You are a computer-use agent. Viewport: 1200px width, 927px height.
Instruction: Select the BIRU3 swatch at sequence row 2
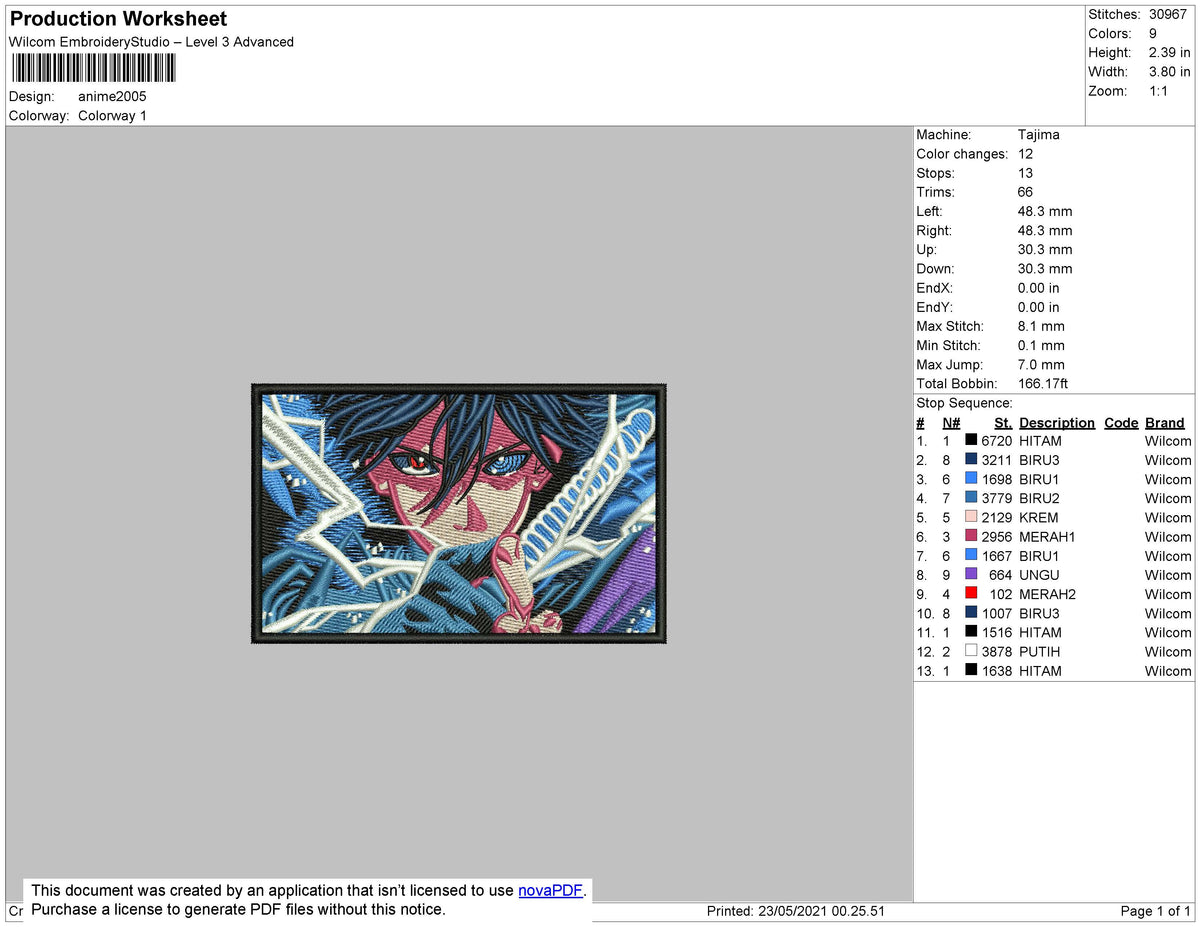972,460
